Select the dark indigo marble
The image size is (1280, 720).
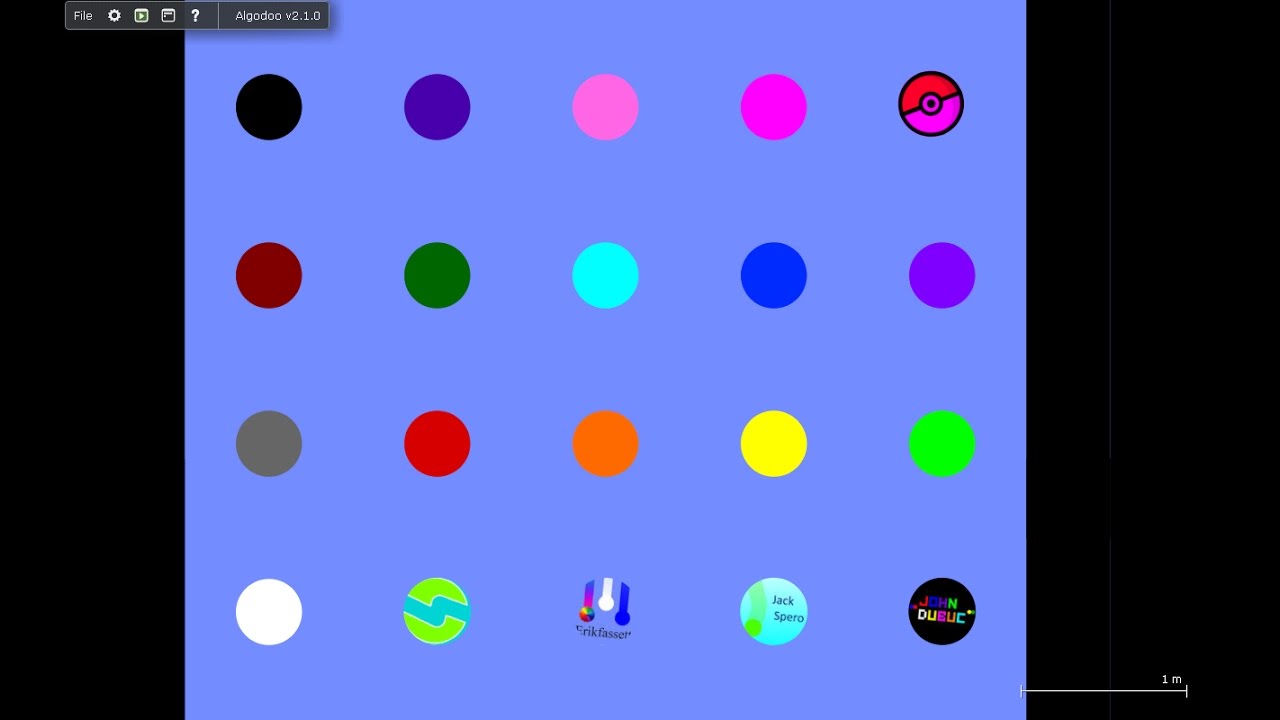coord(437,107)
